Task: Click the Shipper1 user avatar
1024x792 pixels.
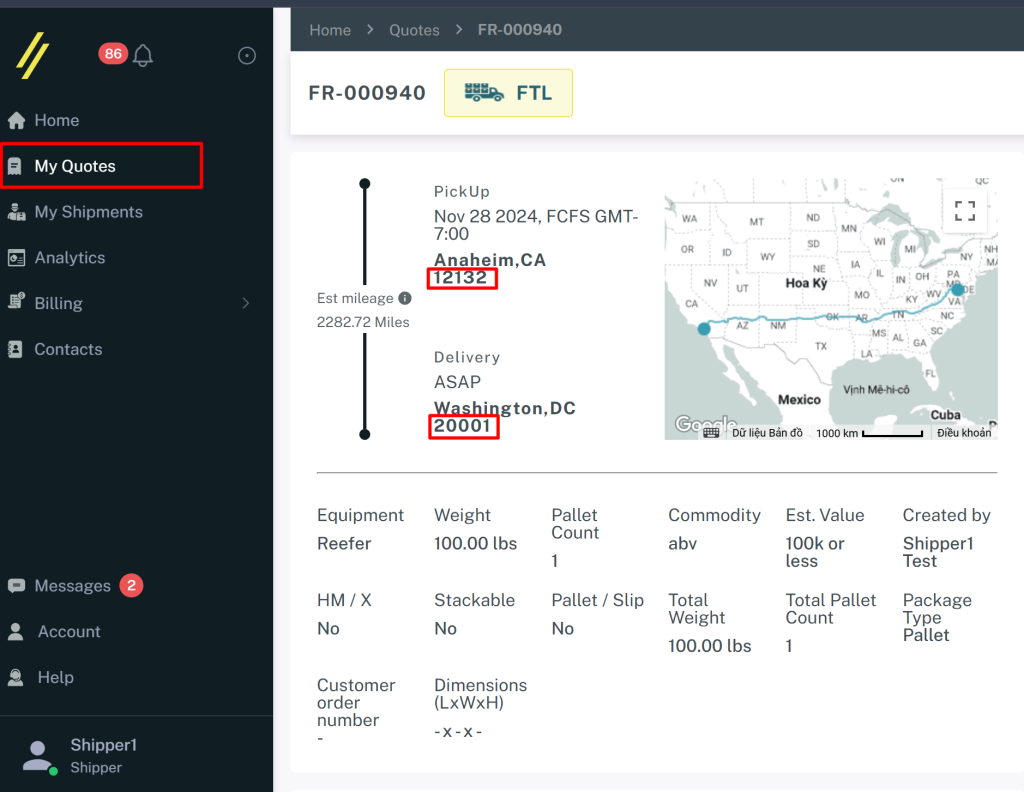Action: (x=38, y=757)
